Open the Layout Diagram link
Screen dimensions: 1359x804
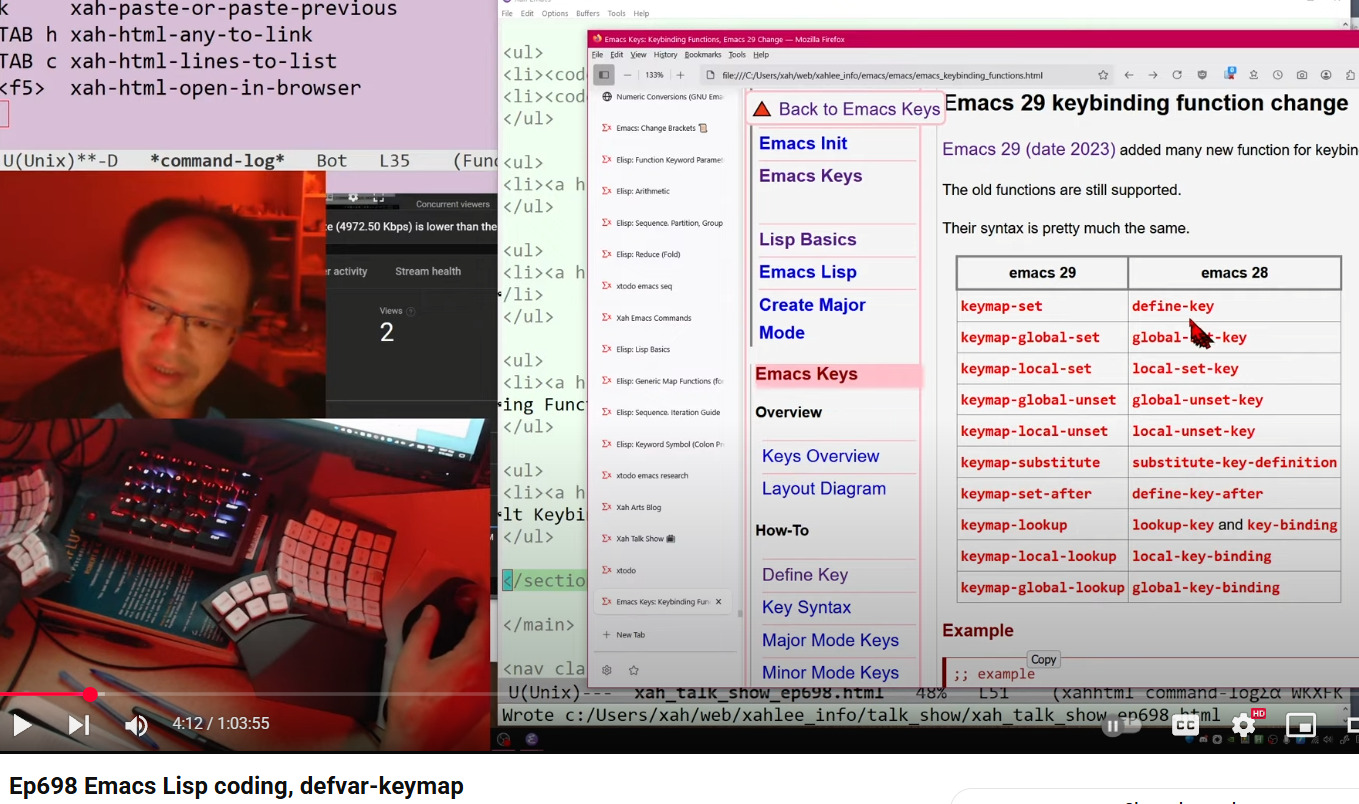824,488
